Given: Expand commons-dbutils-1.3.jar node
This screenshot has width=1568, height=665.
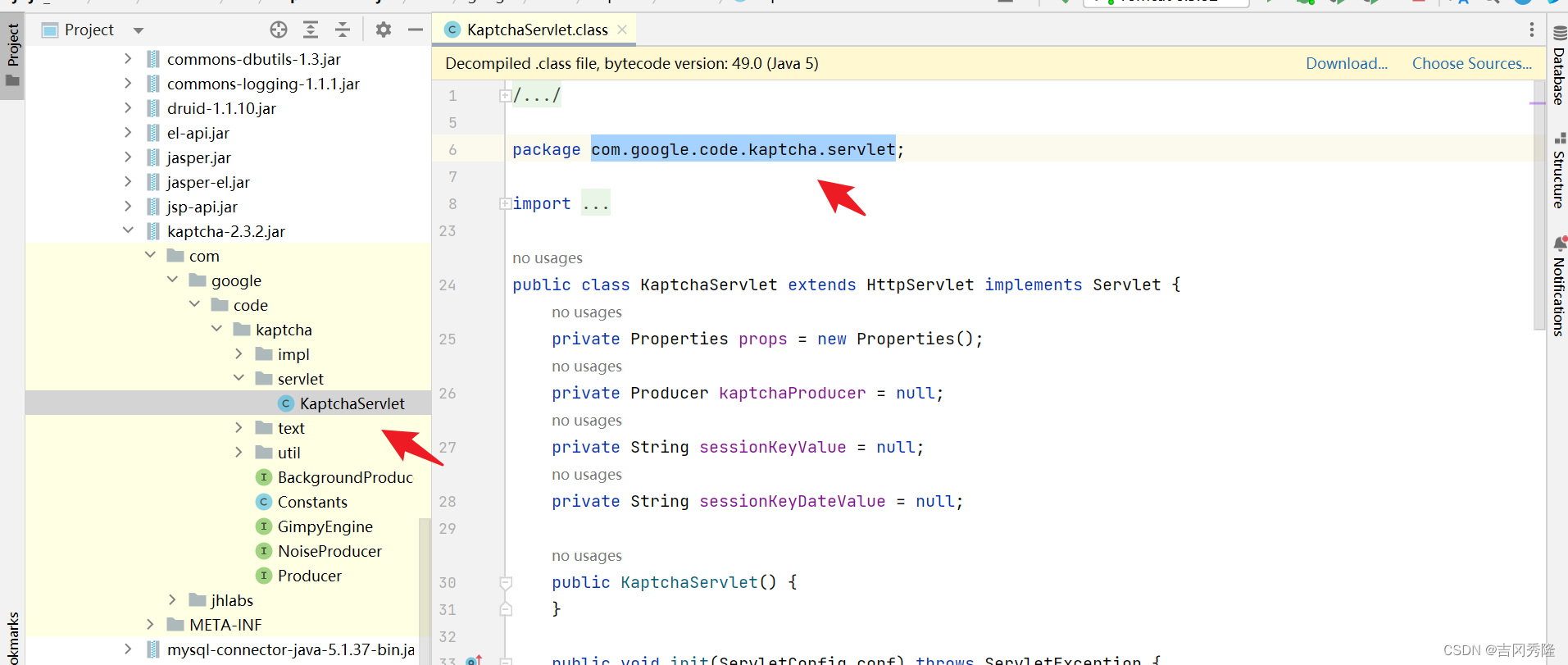Looking at the screenshot, I should (x=128, y=59).
